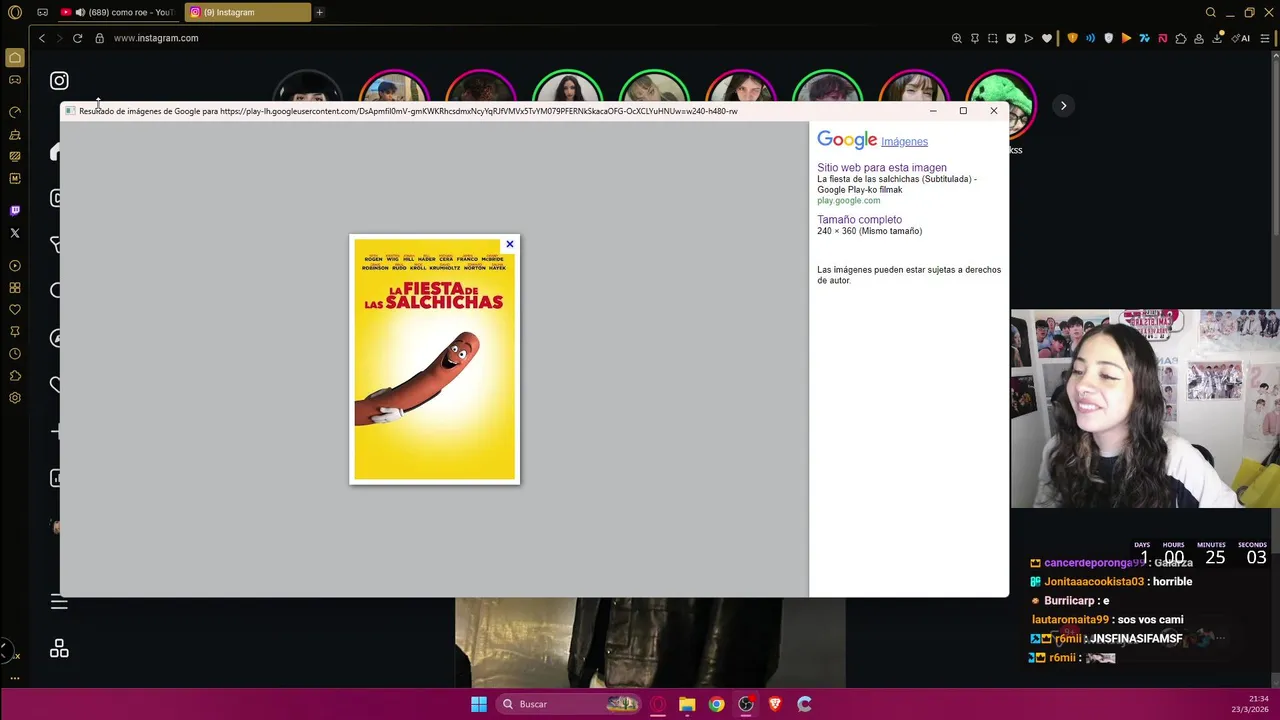Viewport: 1280px width, 720px height.
Task: Switch to the (9) Instagram tab
Action: click(248, 12)
